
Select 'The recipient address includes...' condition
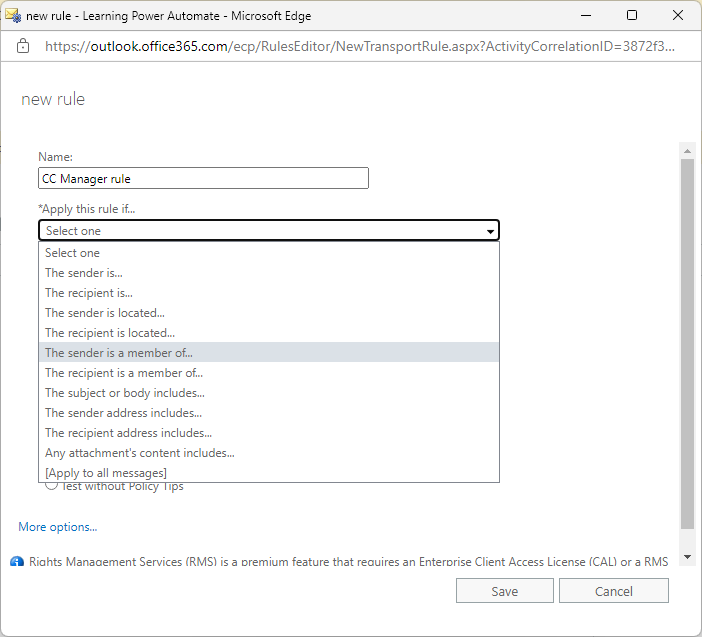128,433
